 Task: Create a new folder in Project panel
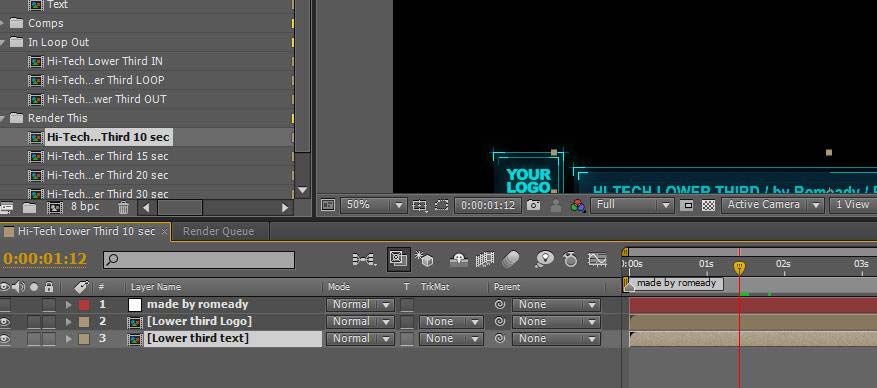tap(29, 208)
